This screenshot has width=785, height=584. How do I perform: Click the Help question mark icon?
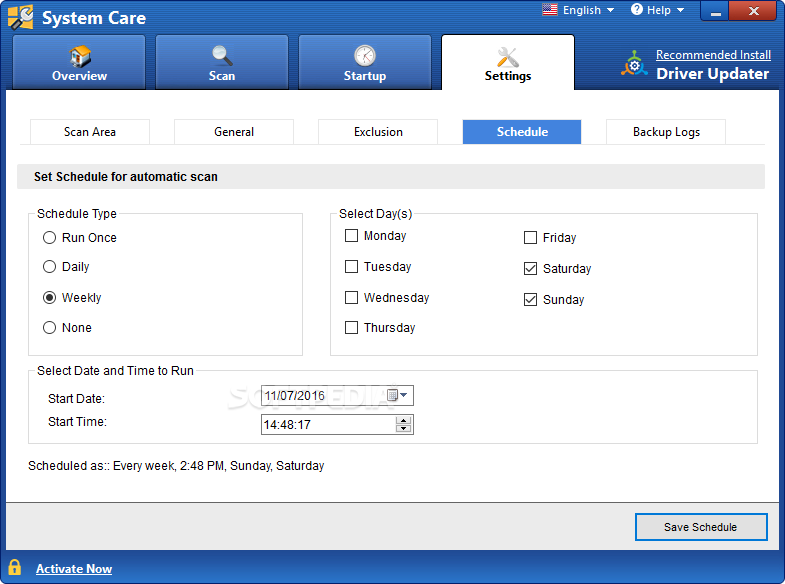[636, 10]
